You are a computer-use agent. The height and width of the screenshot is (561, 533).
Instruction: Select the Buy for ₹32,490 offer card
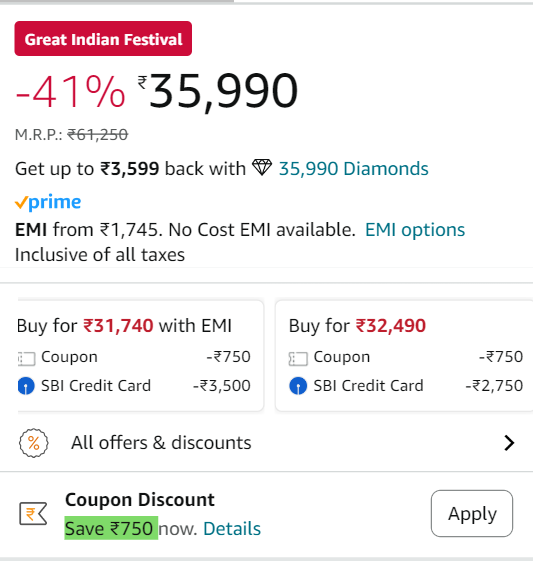404,356
